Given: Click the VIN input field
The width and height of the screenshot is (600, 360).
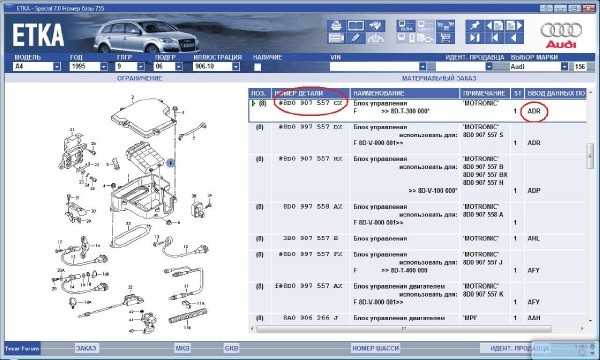Looking at the screenshot, I should [374, 67].
